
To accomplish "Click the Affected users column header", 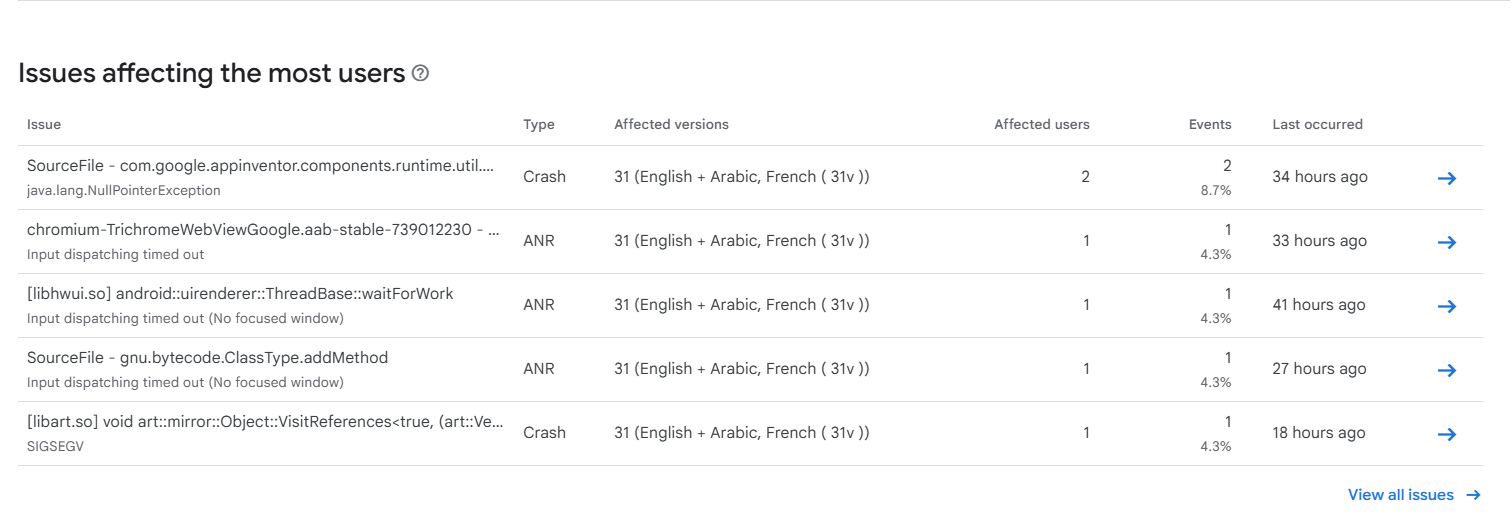I will pyautogui.click(x=1041, y=125).
